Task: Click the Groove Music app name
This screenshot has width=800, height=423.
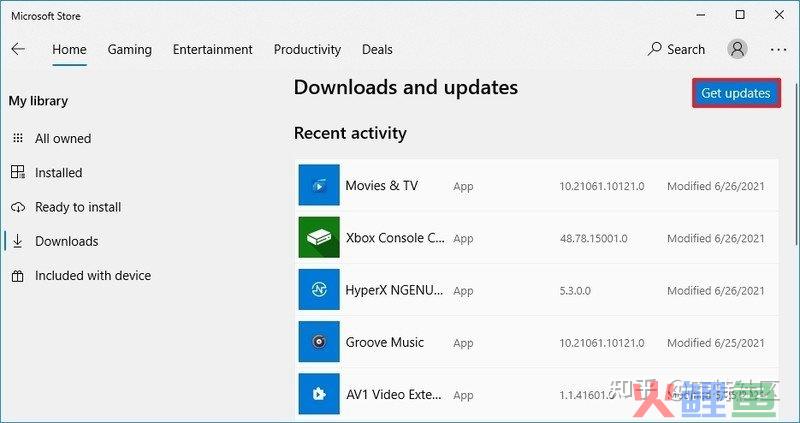Action: pos(385,342)
